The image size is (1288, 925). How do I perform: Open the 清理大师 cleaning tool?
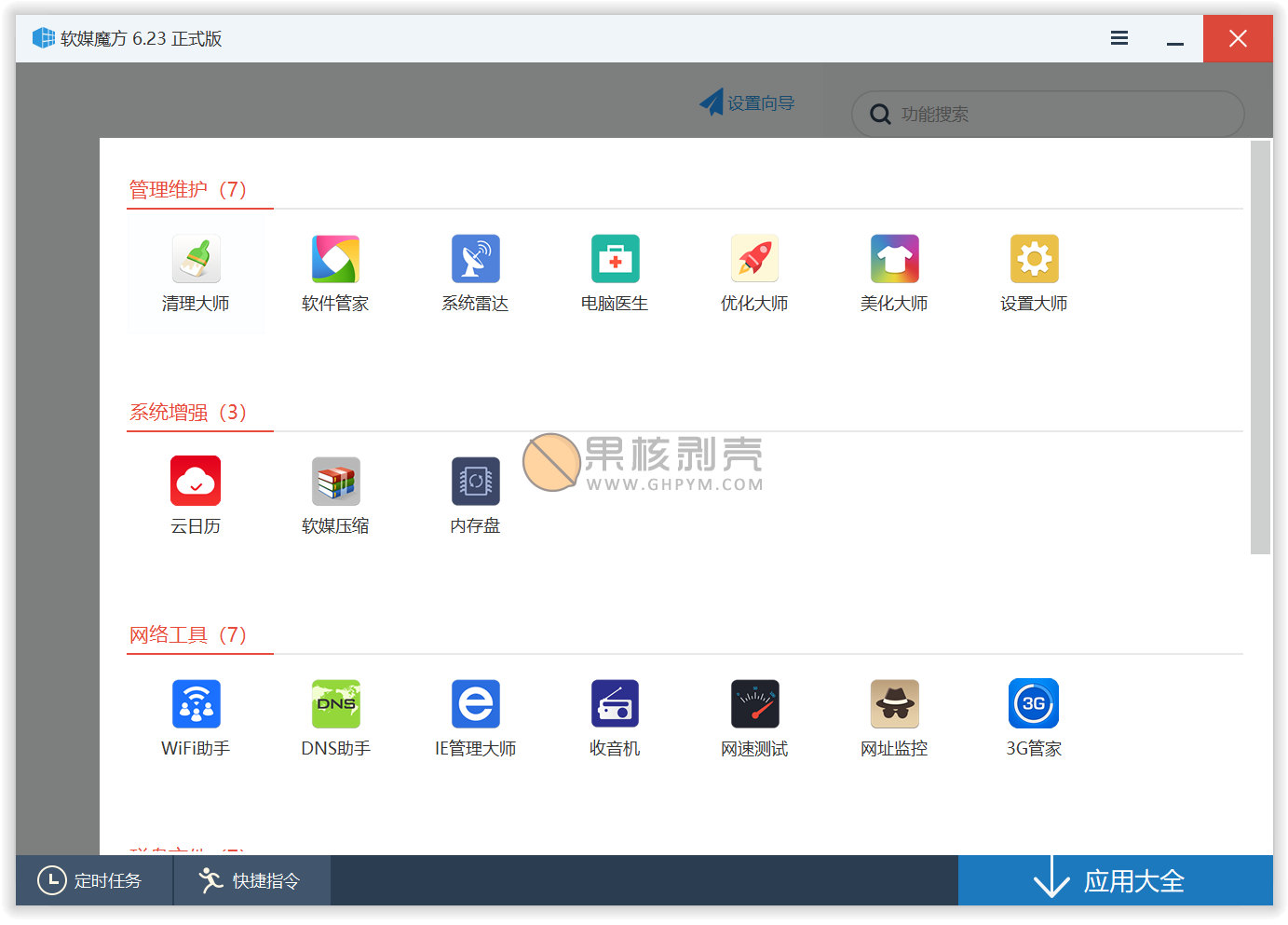(196, 275)
